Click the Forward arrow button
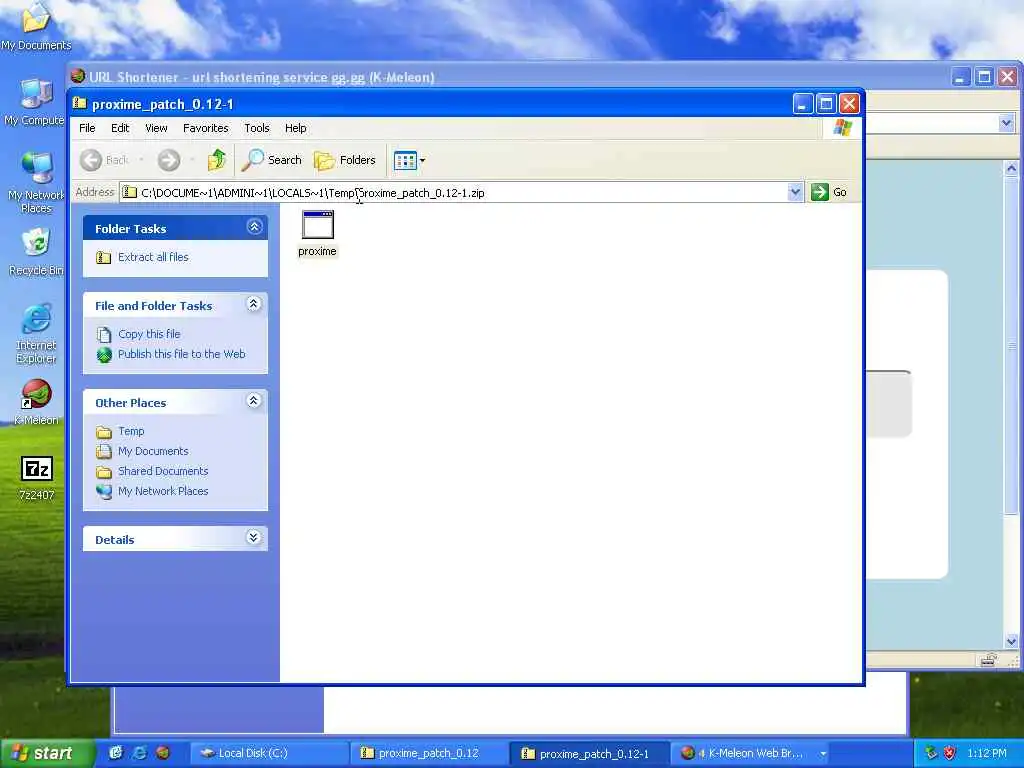The image size is (1024, 768). 168,160
